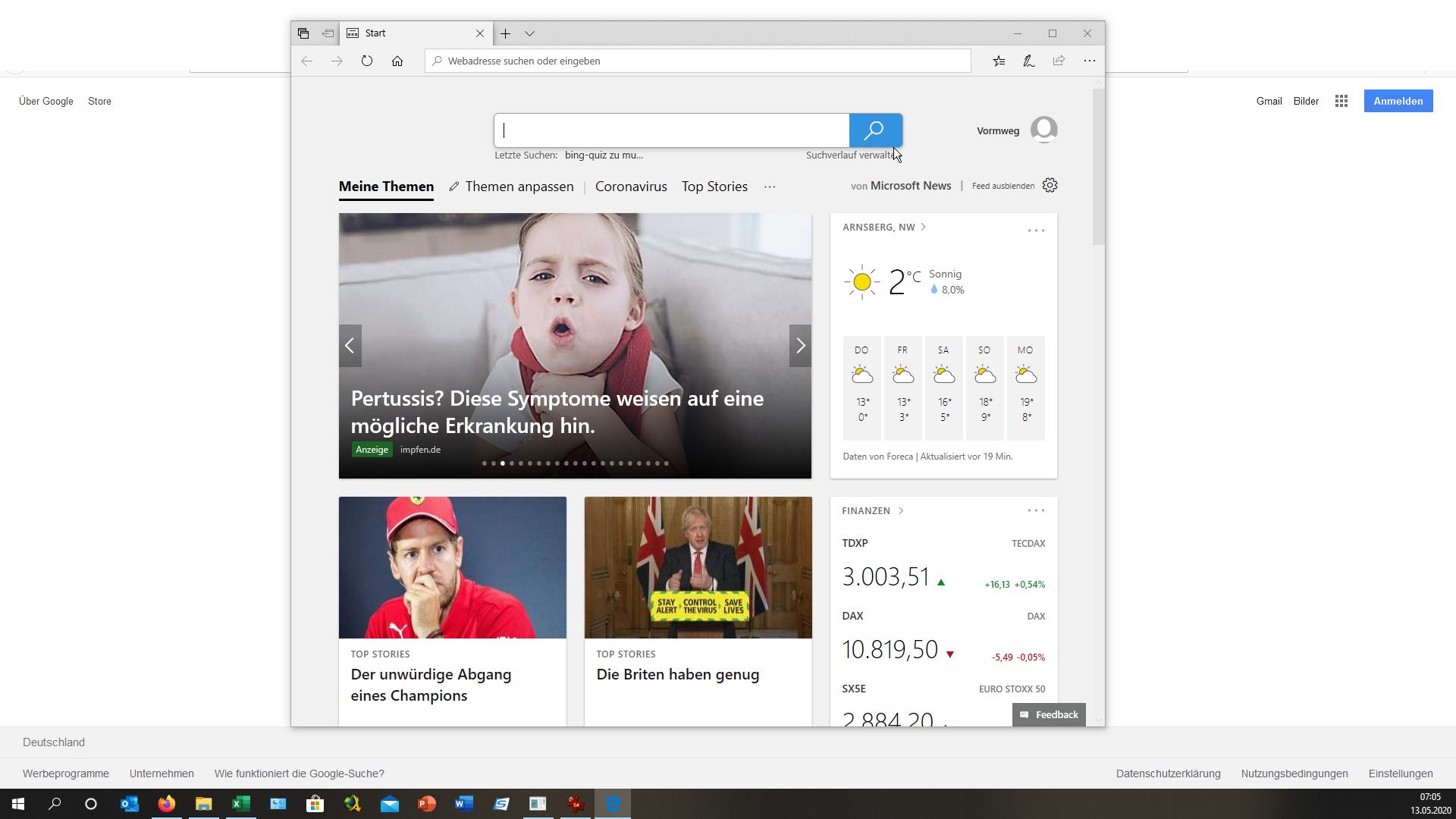
Task: Click the Themen anpassen link
Action: click(x=519, y=187)
